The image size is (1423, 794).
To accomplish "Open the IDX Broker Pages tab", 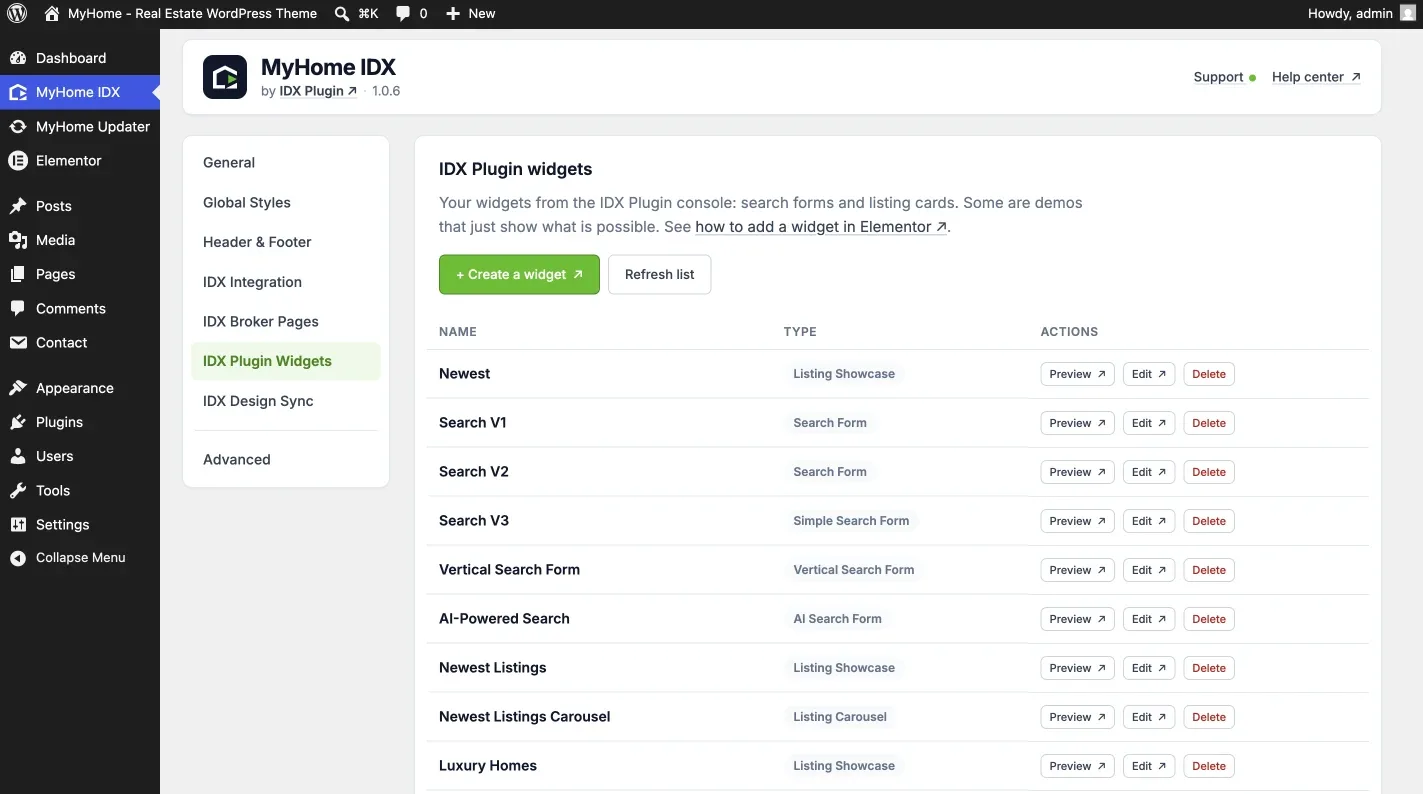I will [286, 322].
